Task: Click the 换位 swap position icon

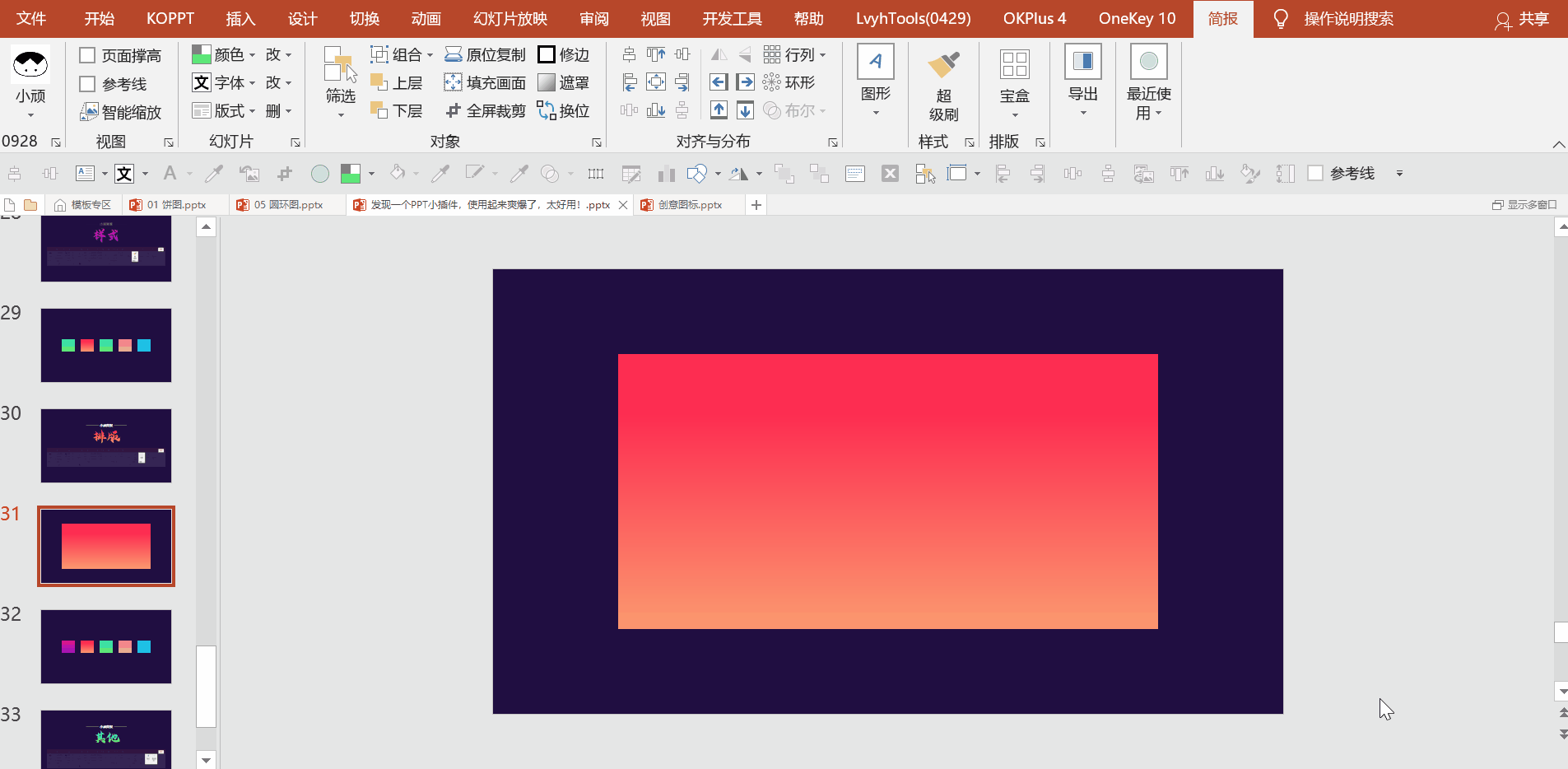Action: [x=547, y=110]
